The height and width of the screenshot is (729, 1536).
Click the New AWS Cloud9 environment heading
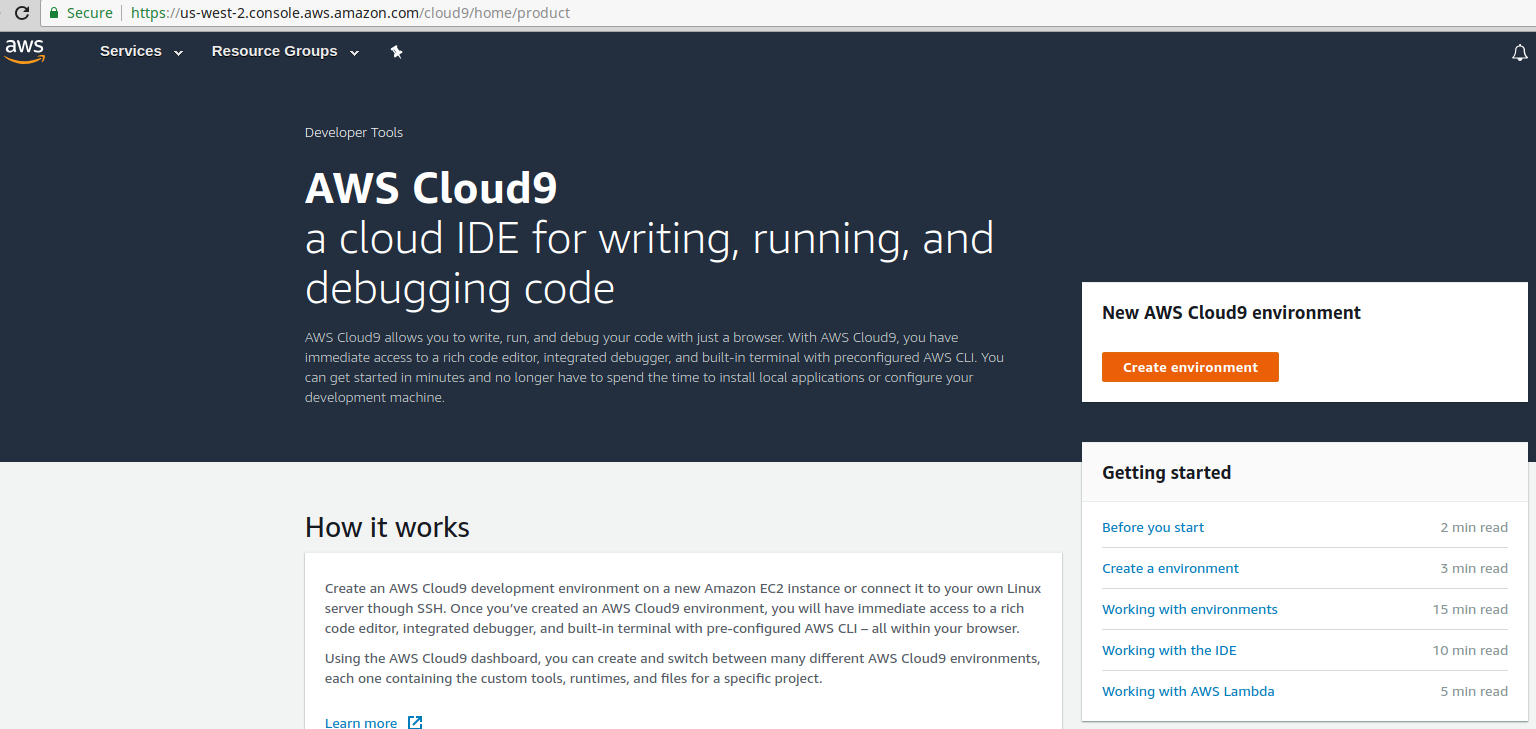click(x=1231, y=313)
